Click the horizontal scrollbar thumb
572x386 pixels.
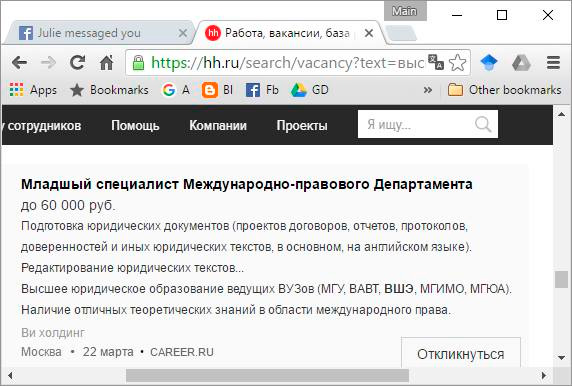tap(267, 375)
